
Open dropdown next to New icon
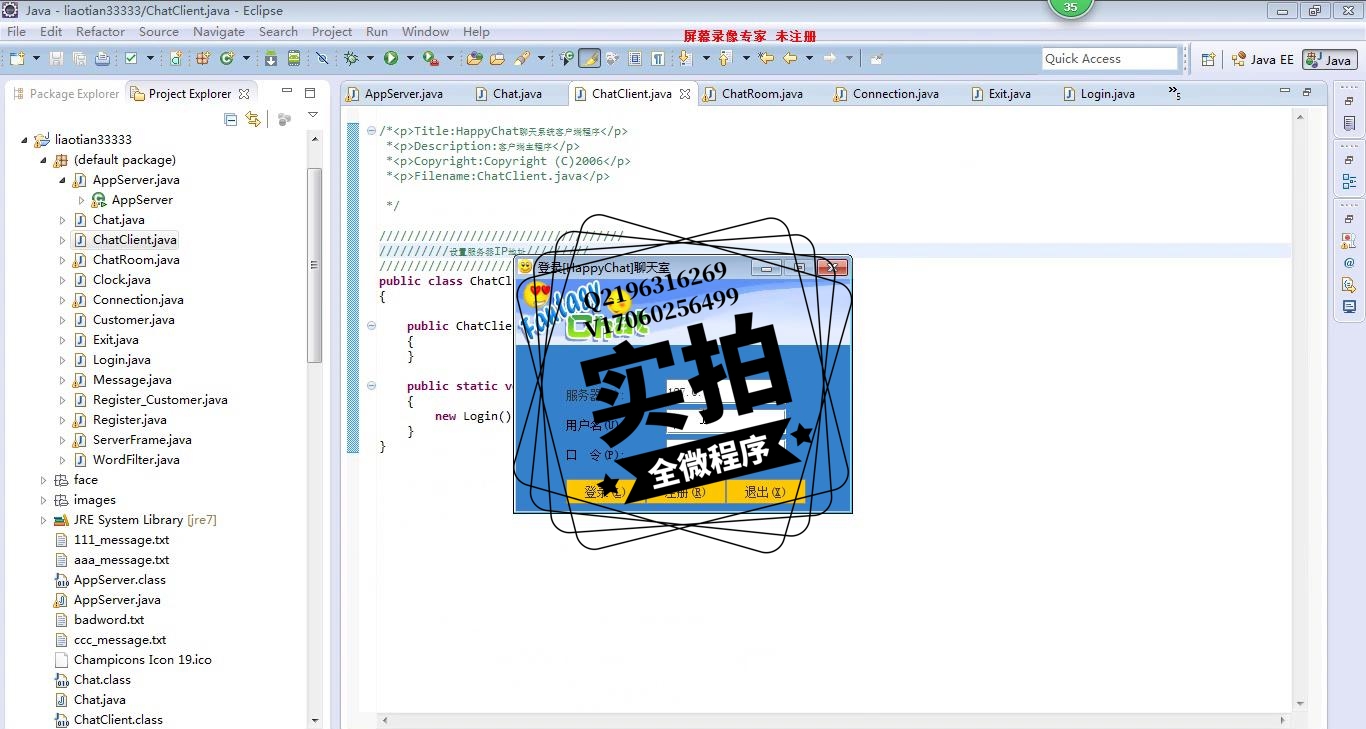(36, 59)
